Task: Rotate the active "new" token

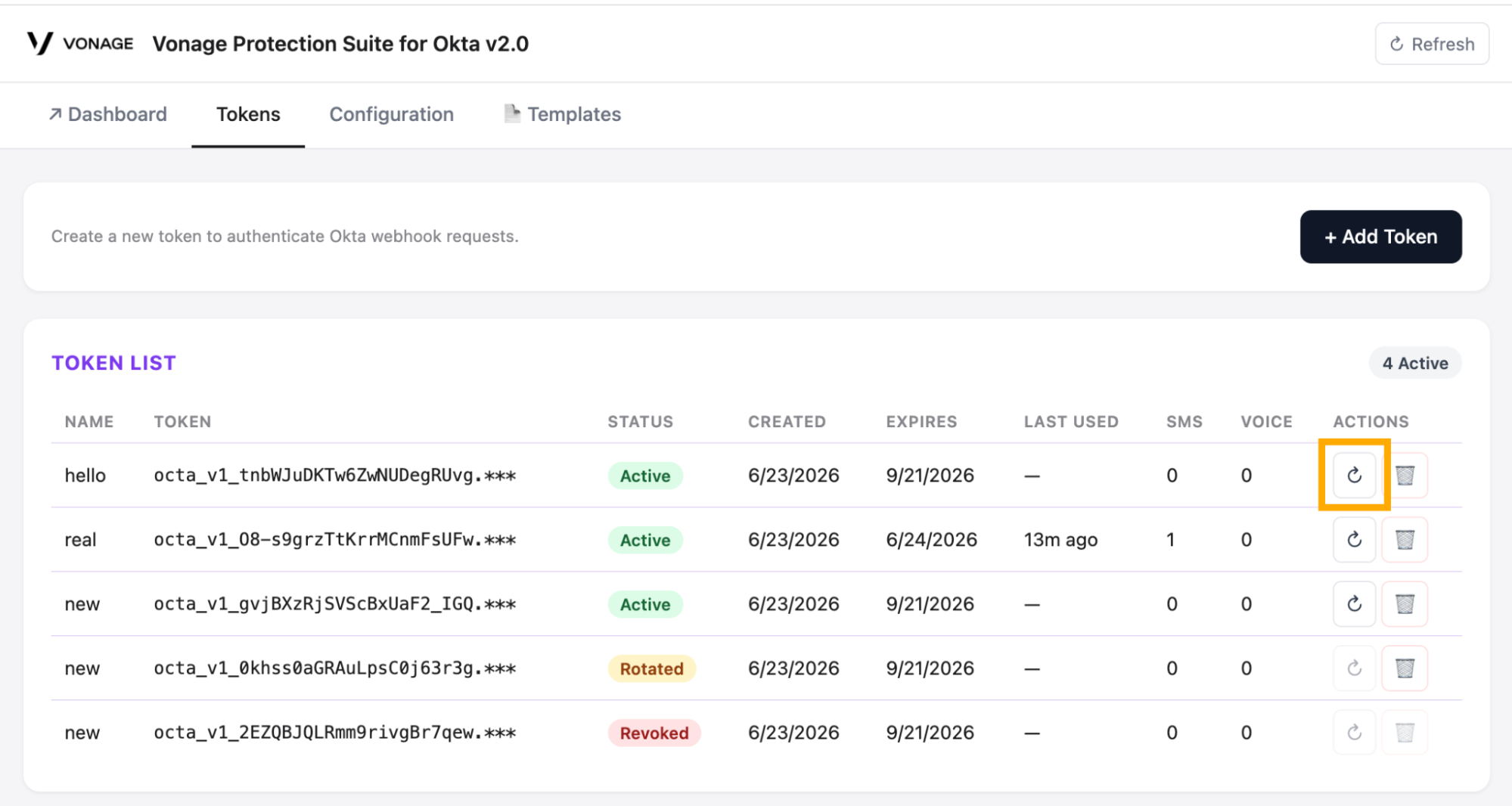Action: tap(1354, 603)
